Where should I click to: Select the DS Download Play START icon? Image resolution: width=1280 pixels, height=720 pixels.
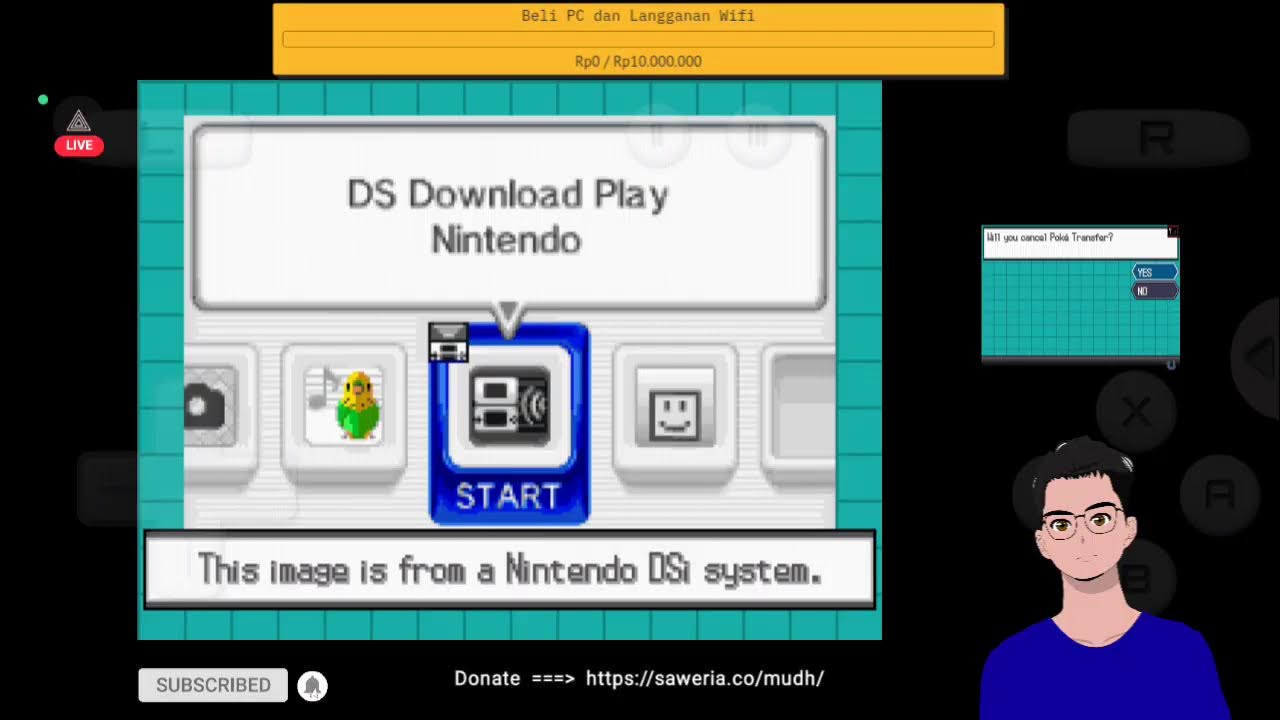(509, 424)
